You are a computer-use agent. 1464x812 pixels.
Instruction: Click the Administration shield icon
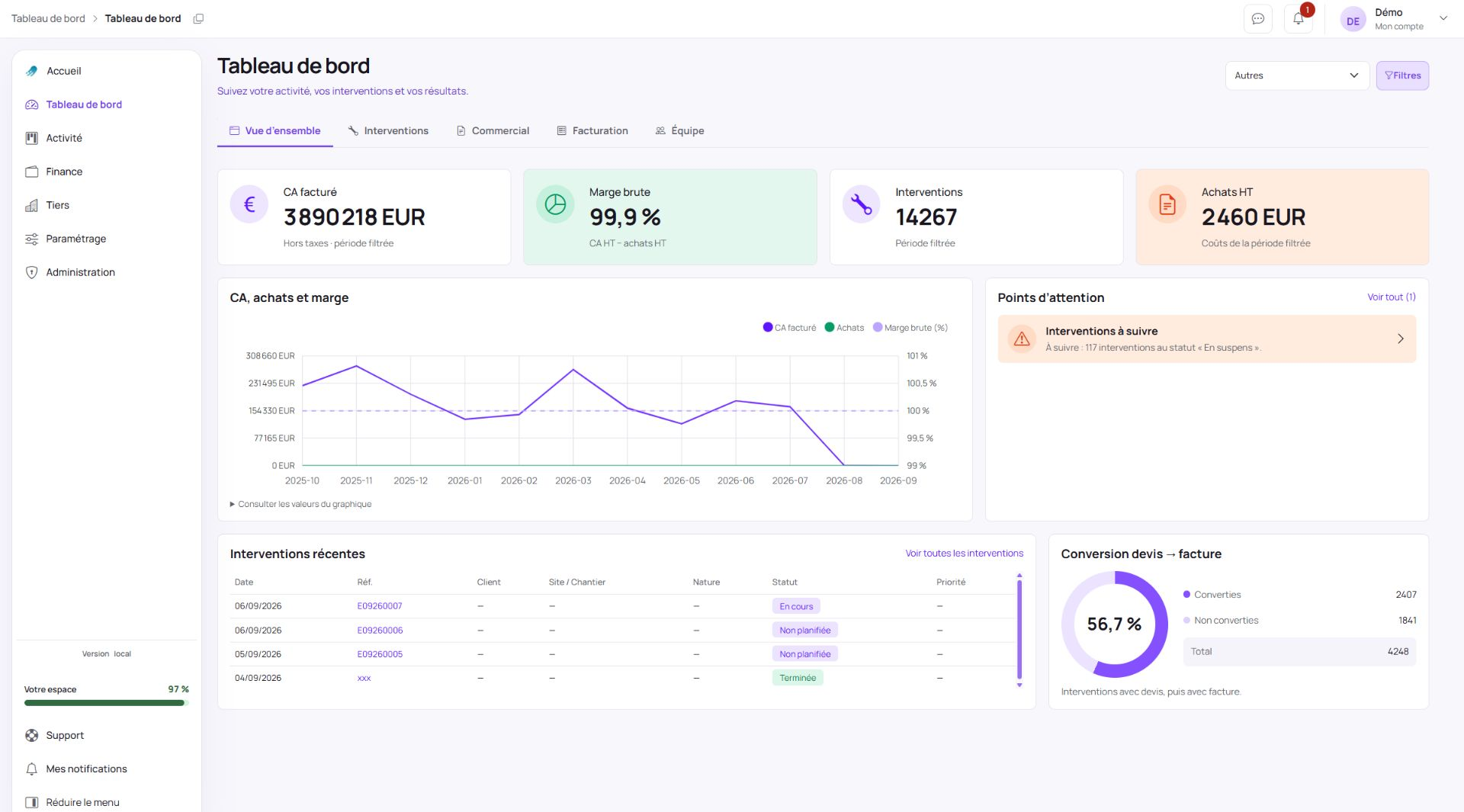pos(31,272)
